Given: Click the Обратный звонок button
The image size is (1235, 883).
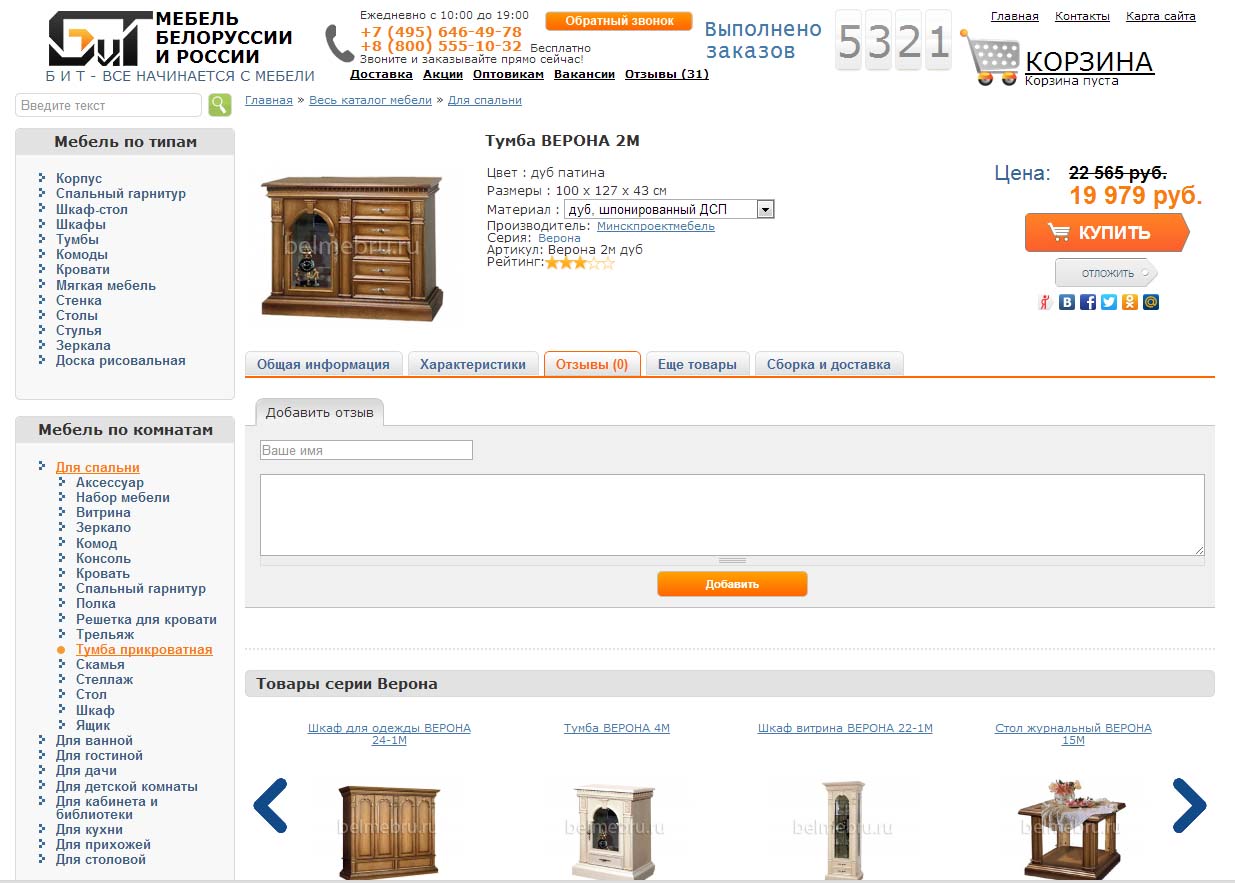Looking at the screenshot, I should pos(619,21).
